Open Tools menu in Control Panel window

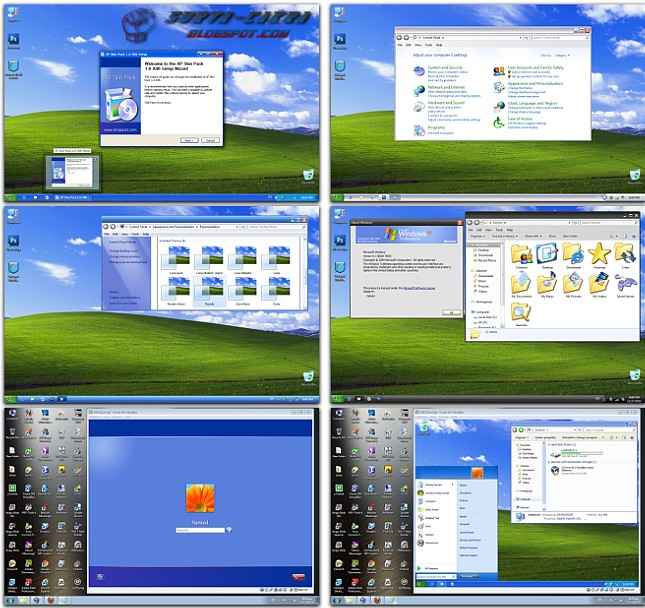429,44
